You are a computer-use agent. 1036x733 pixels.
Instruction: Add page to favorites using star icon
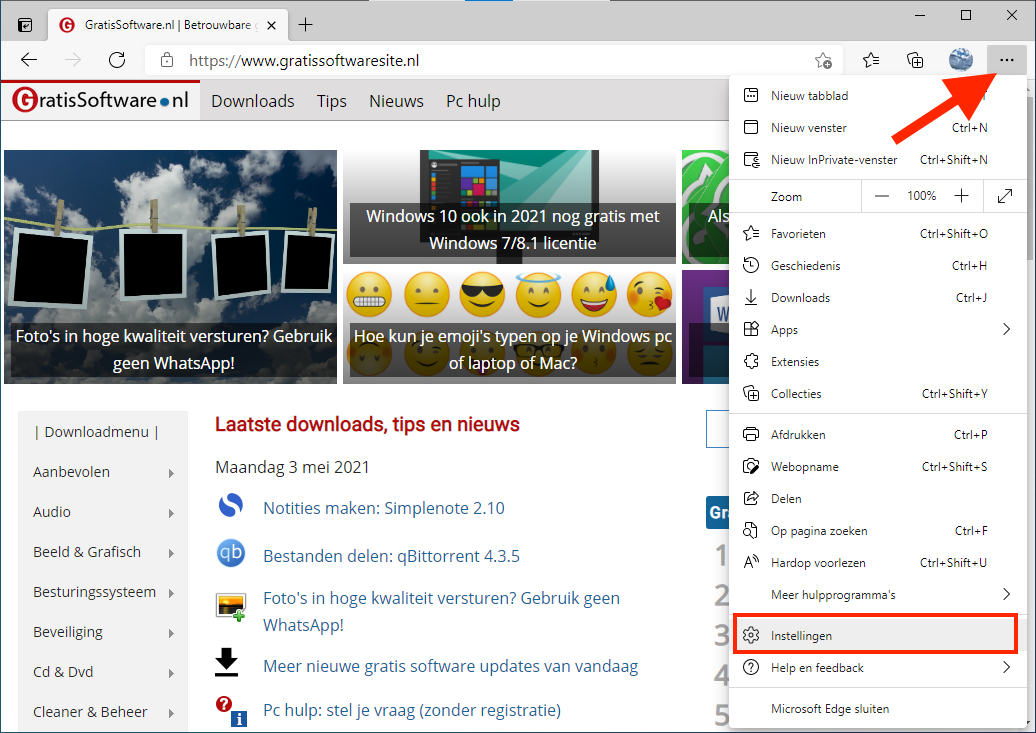823,60
